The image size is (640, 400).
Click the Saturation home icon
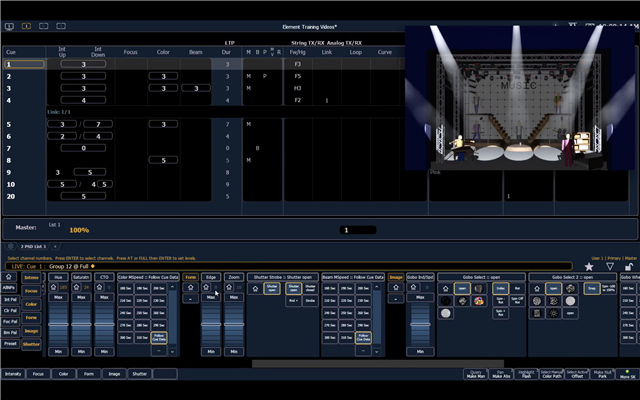pyautogui.click(x=76, y=287)
